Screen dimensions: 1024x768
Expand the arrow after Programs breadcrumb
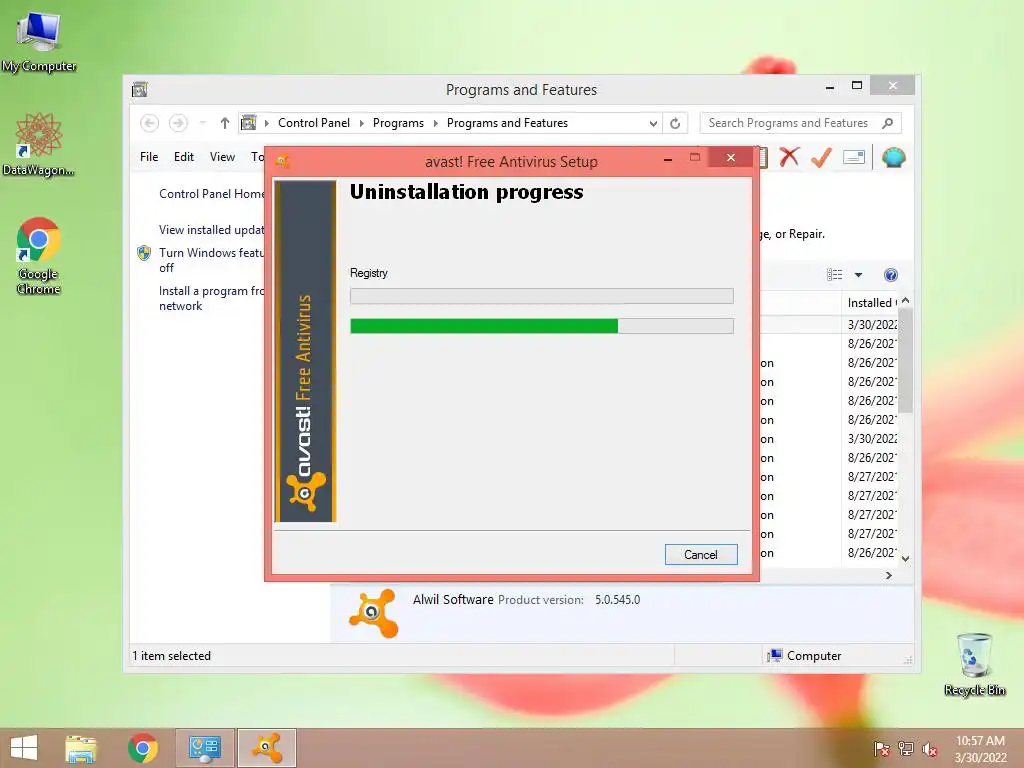pos(436,123)
